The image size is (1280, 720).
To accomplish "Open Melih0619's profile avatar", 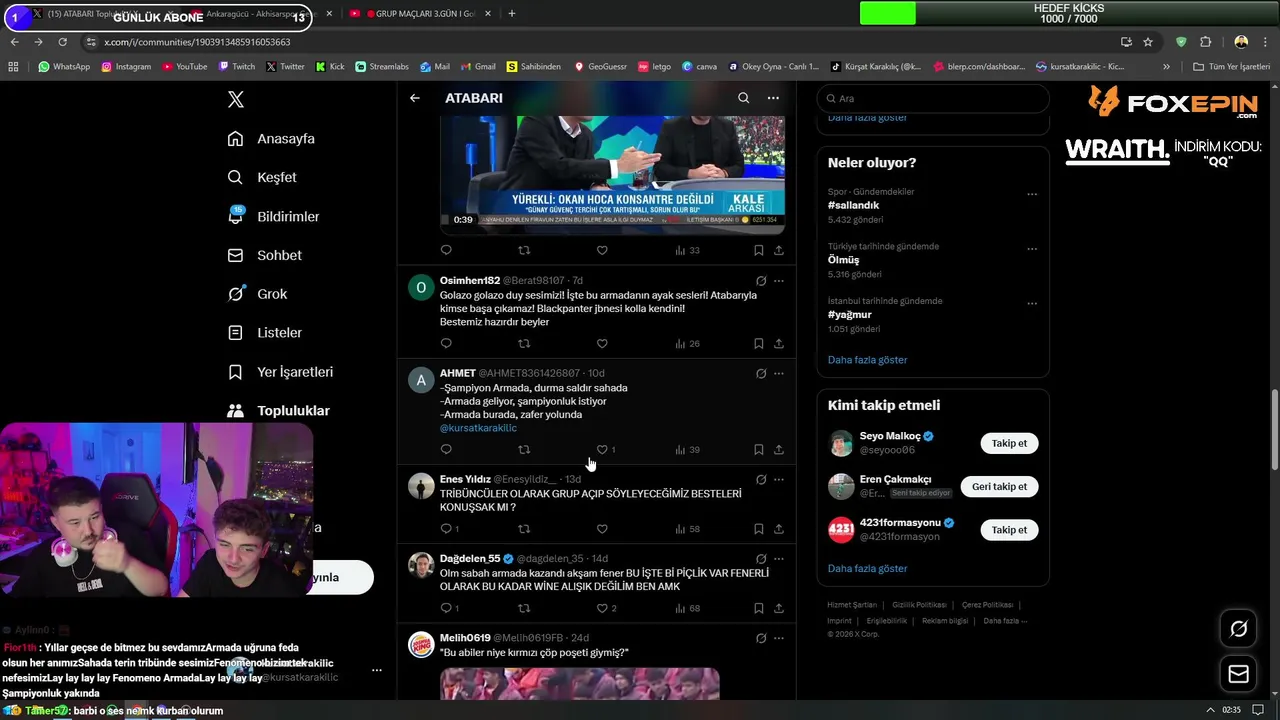I will (421, 645).
